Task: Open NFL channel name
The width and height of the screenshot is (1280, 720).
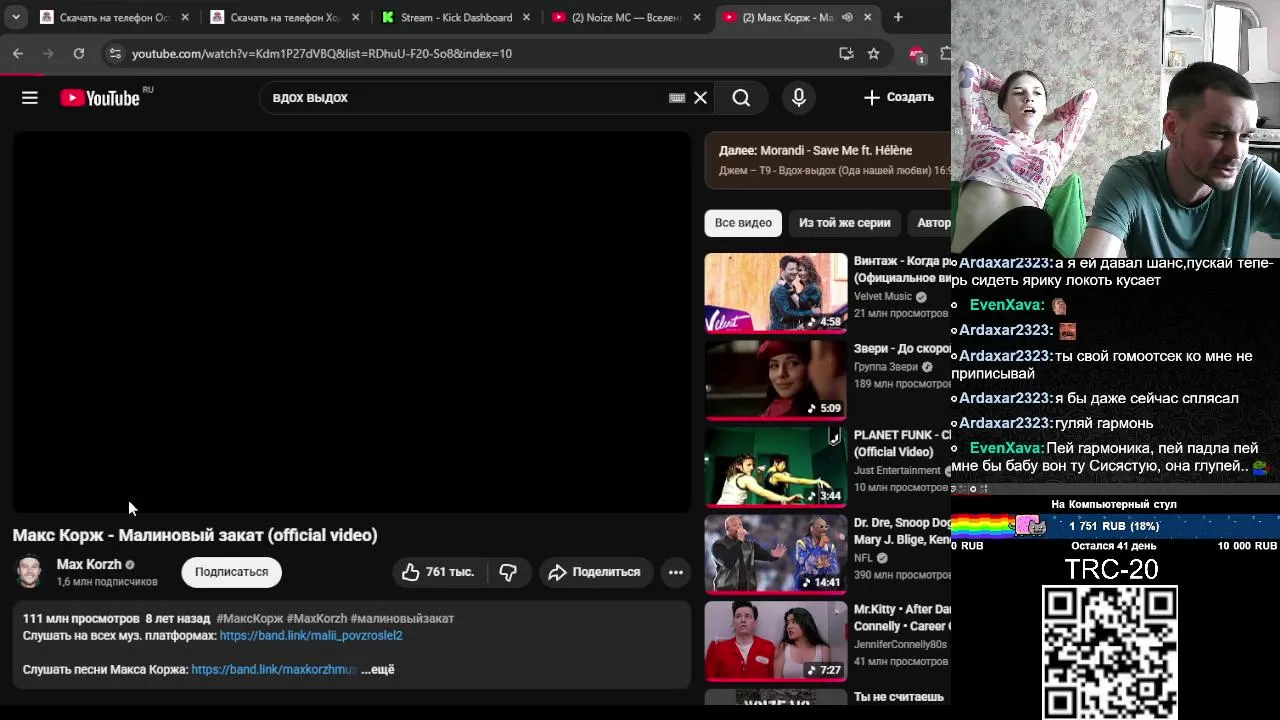Action: (864, 558)
